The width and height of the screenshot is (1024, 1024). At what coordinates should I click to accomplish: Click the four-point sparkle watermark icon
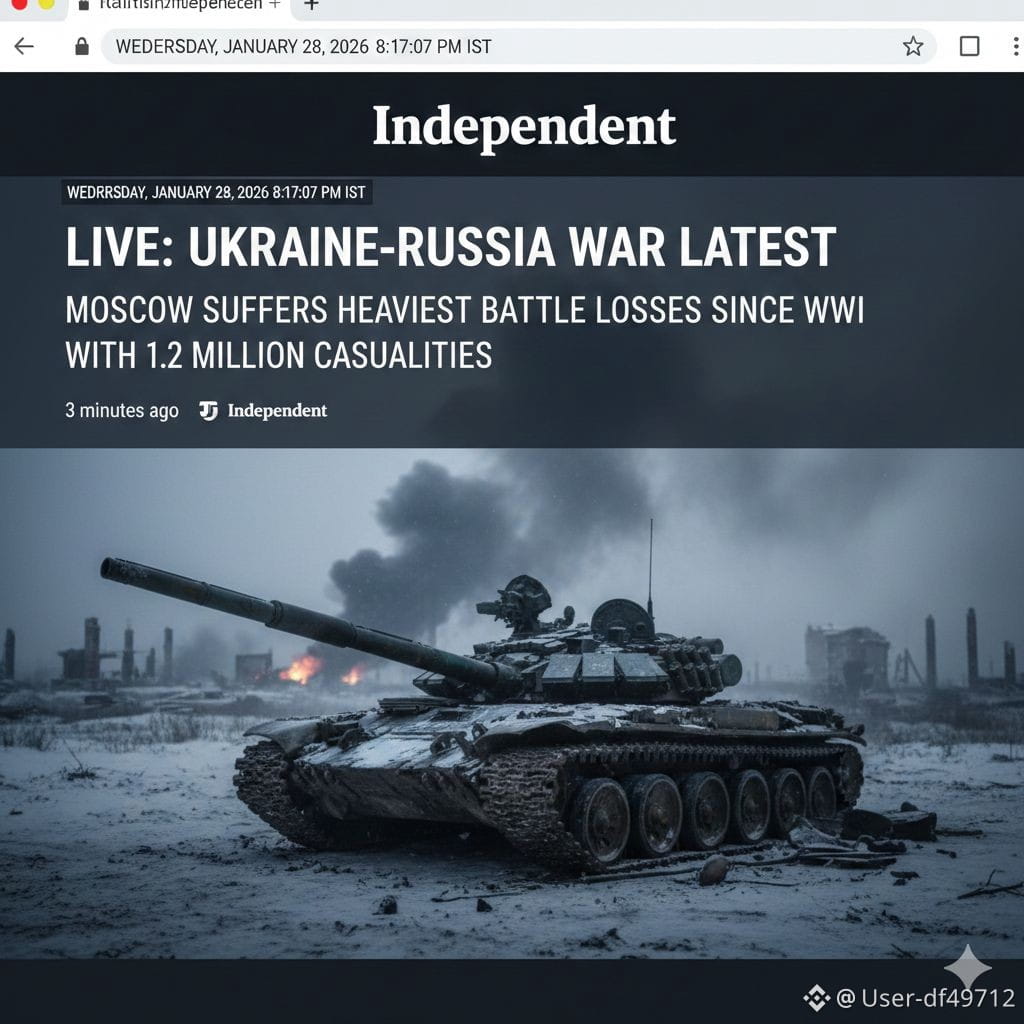point(968,967)
